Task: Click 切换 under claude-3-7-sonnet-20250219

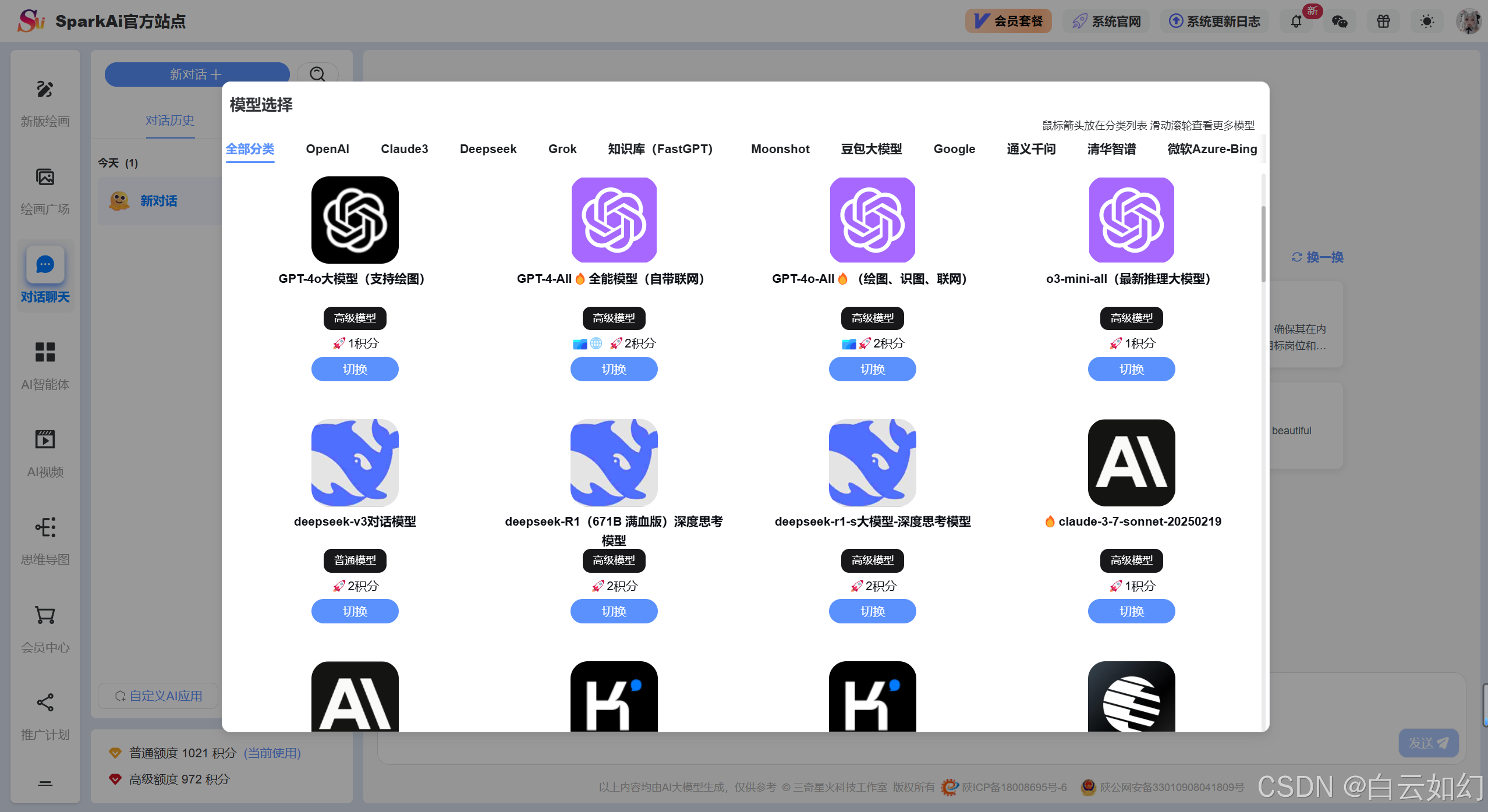Action: (1131, 611)
